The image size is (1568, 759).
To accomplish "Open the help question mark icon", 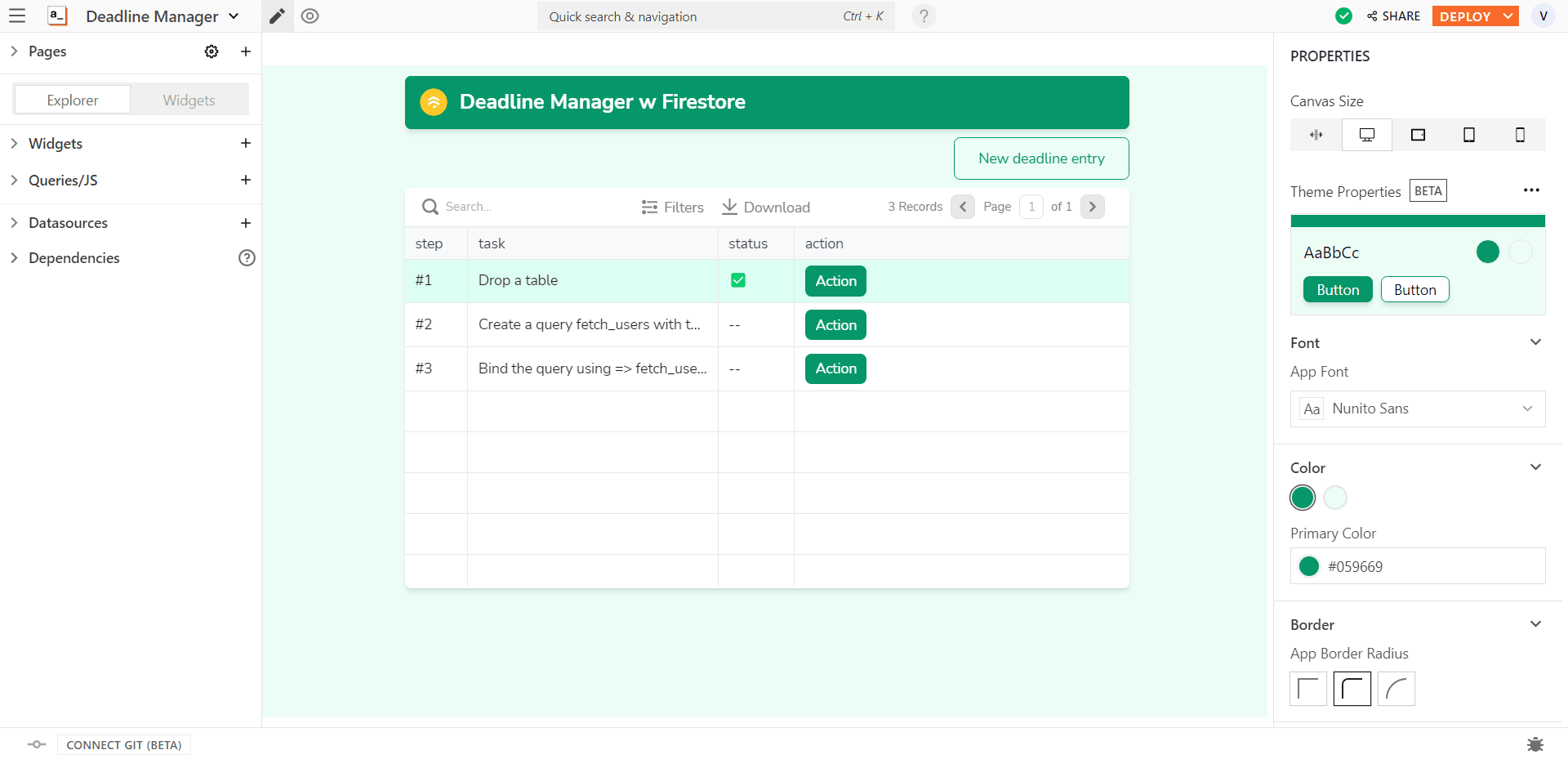I will (924, 16).
